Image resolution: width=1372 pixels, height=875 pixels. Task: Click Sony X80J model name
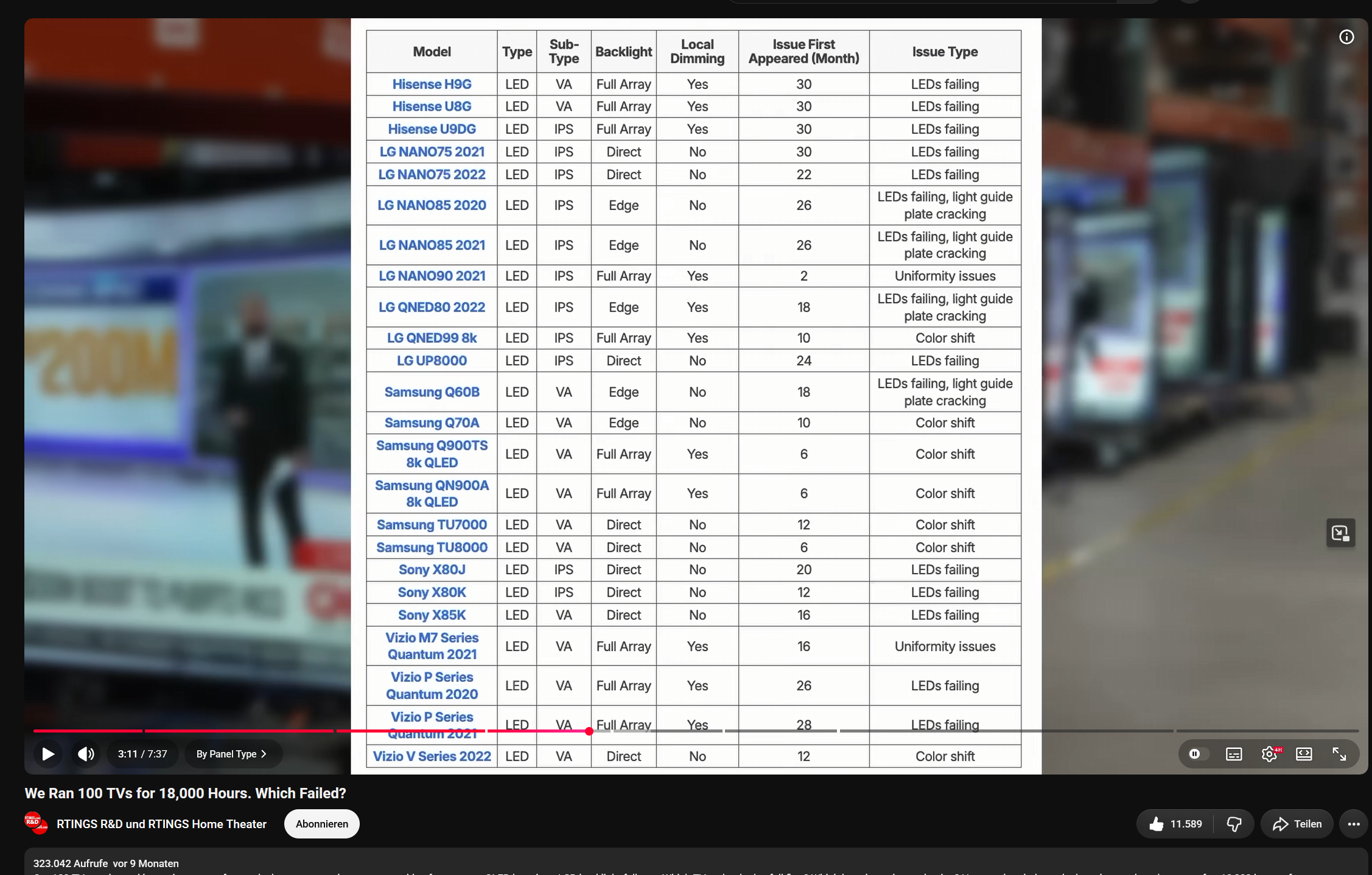(432, 570)
